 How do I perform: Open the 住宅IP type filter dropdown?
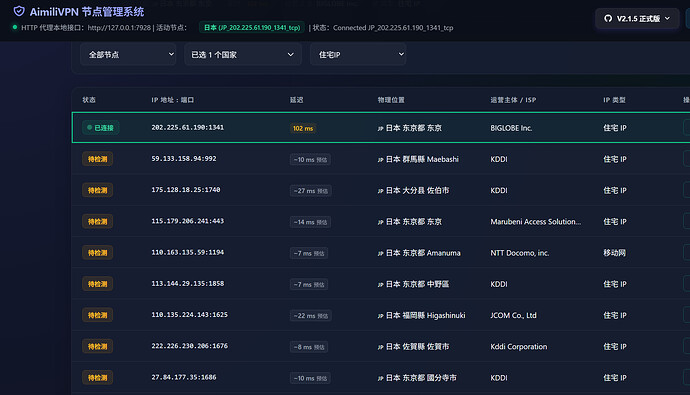358,55
